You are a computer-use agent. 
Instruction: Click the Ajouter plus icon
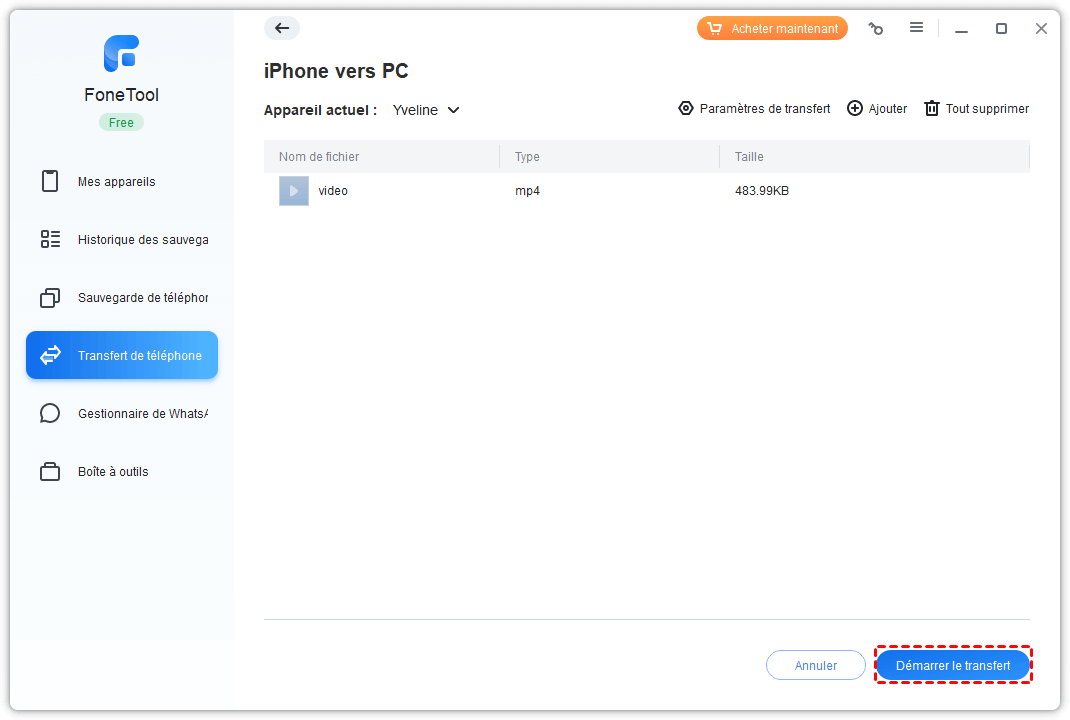tap(855, 109)
